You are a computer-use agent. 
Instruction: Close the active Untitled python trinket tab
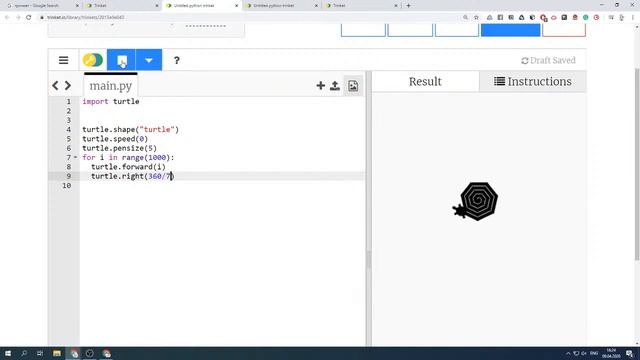pos(236,6)
